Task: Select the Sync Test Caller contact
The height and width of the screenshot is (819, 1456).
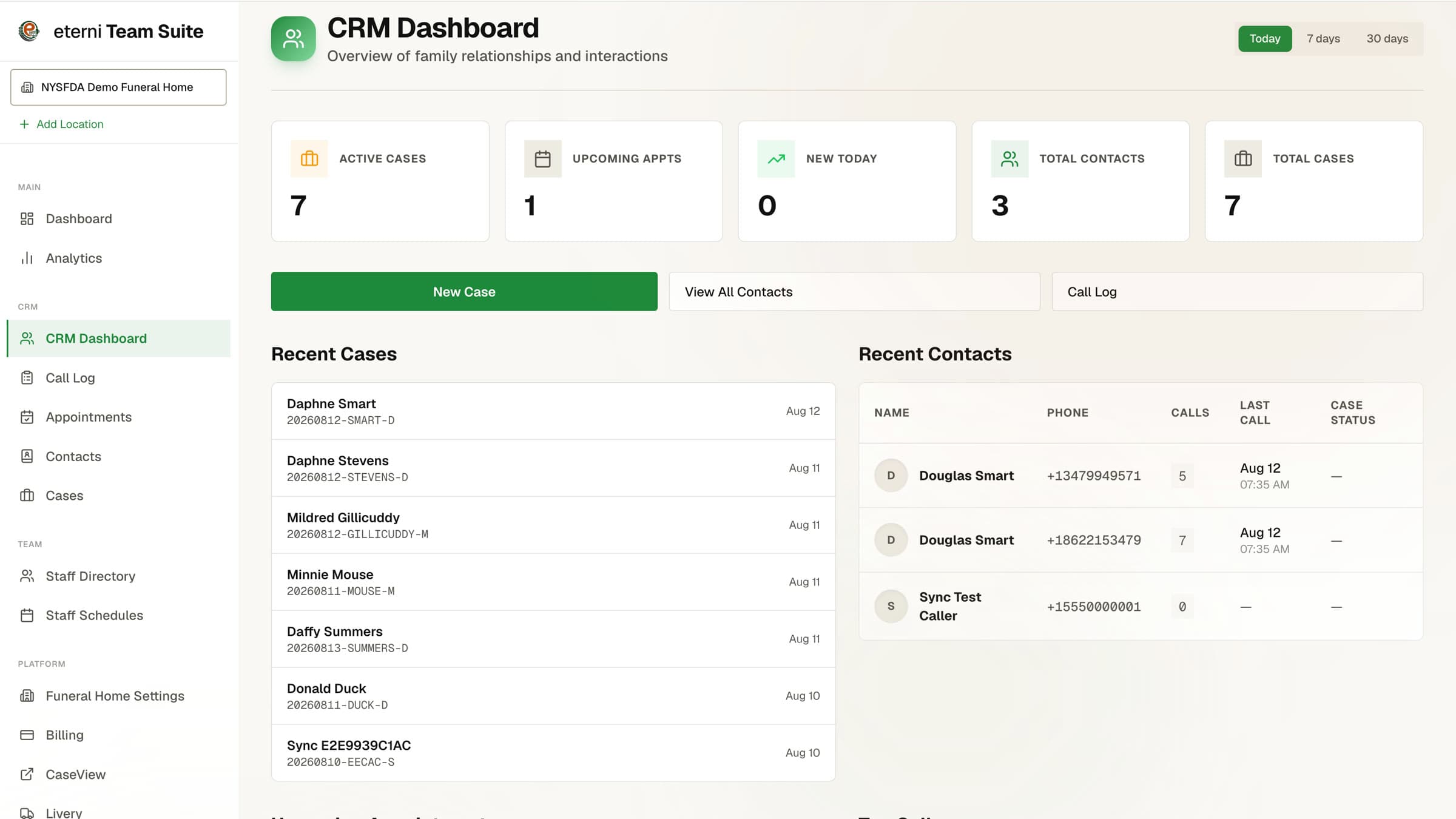Action: coord(1141,606)
